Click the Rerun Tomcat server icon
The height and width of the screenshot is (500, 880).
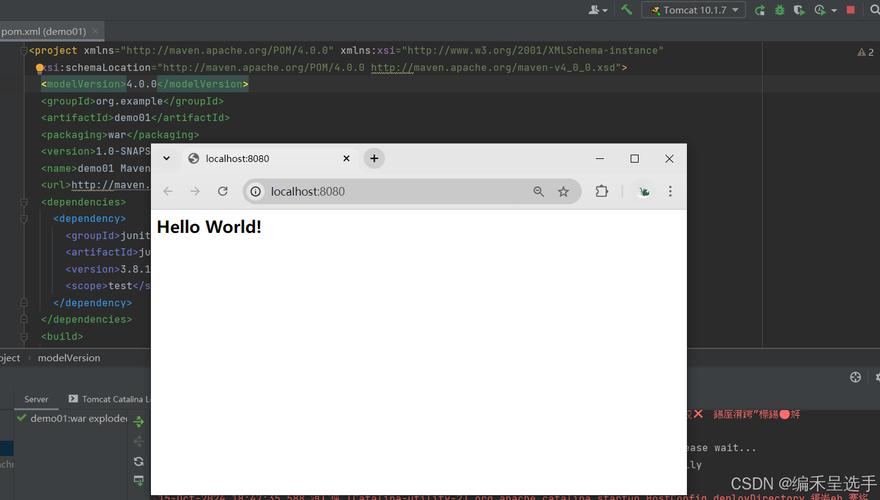pos(760,10)
